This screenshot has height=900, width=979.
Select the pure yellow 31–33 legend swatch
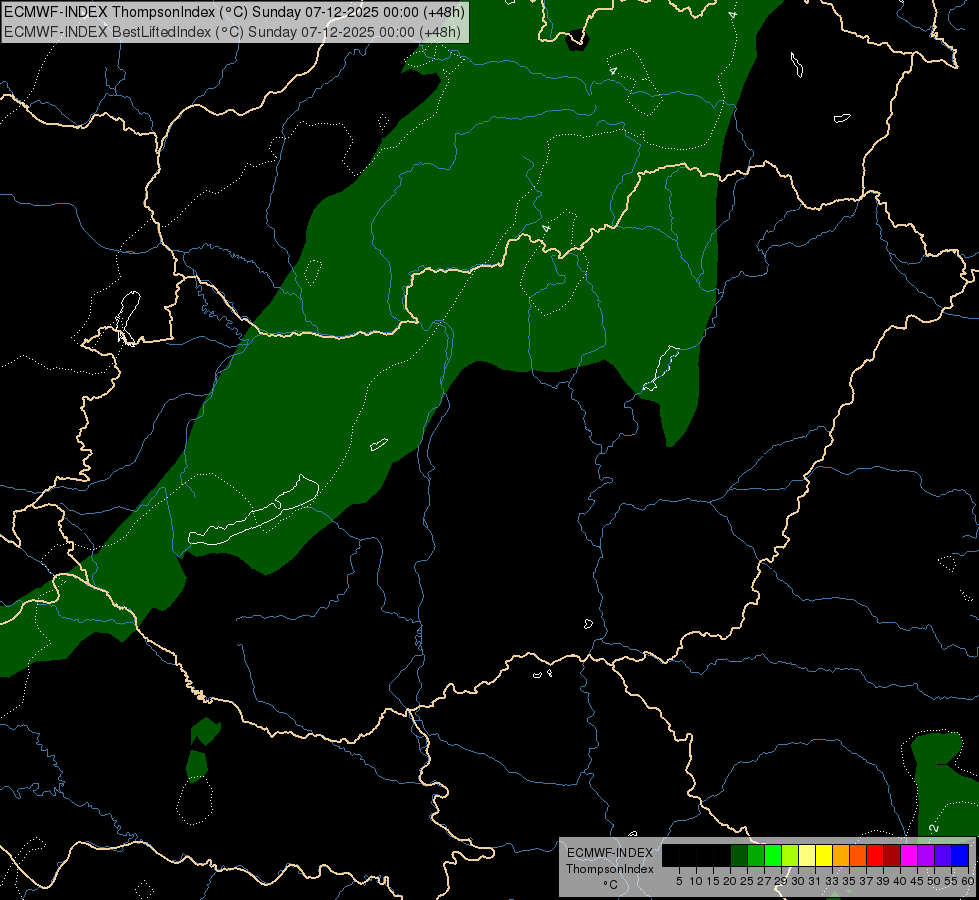(824, 855)
